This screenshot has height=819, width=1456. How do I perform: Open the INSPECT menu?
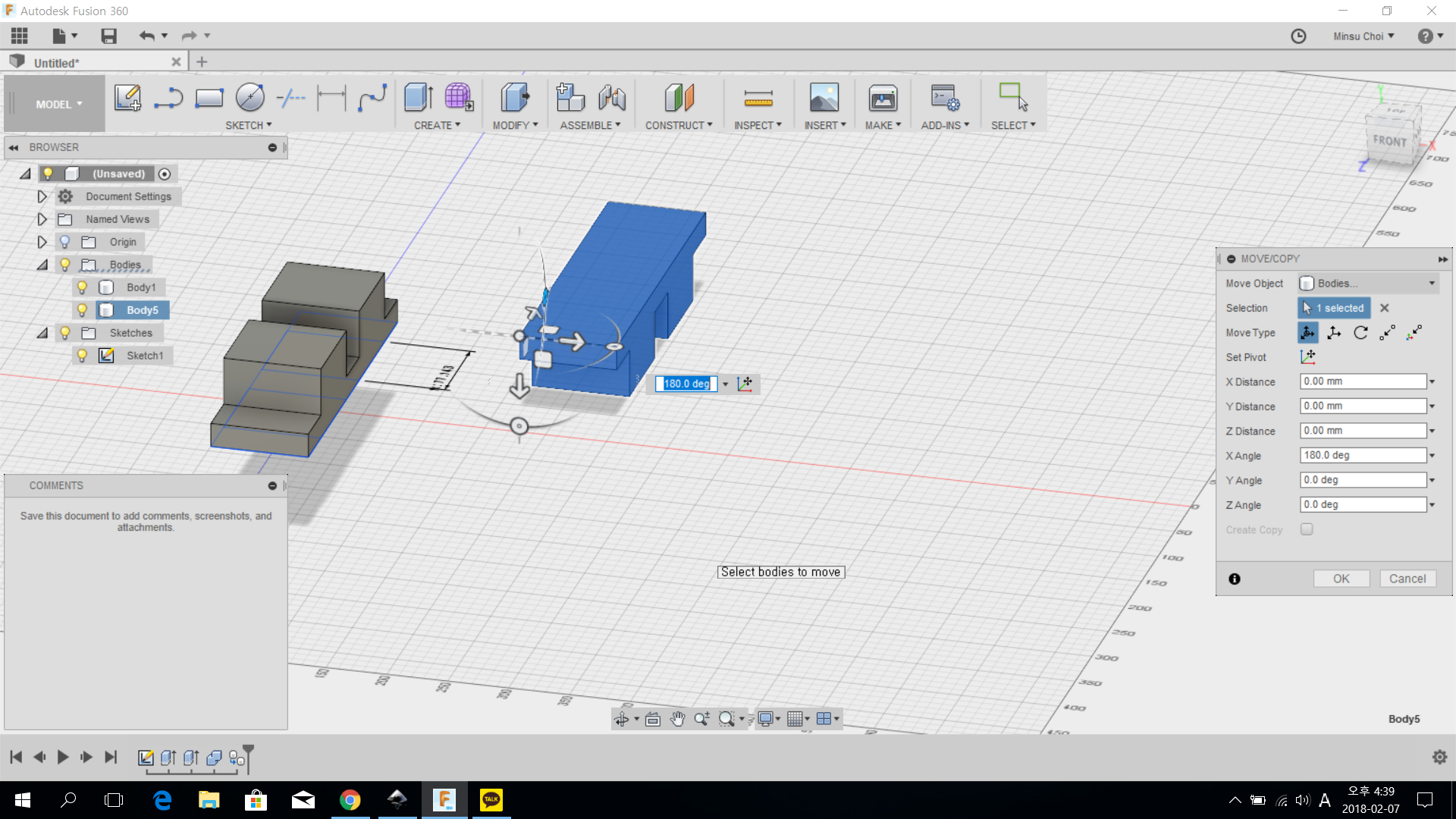pos(758,125)
